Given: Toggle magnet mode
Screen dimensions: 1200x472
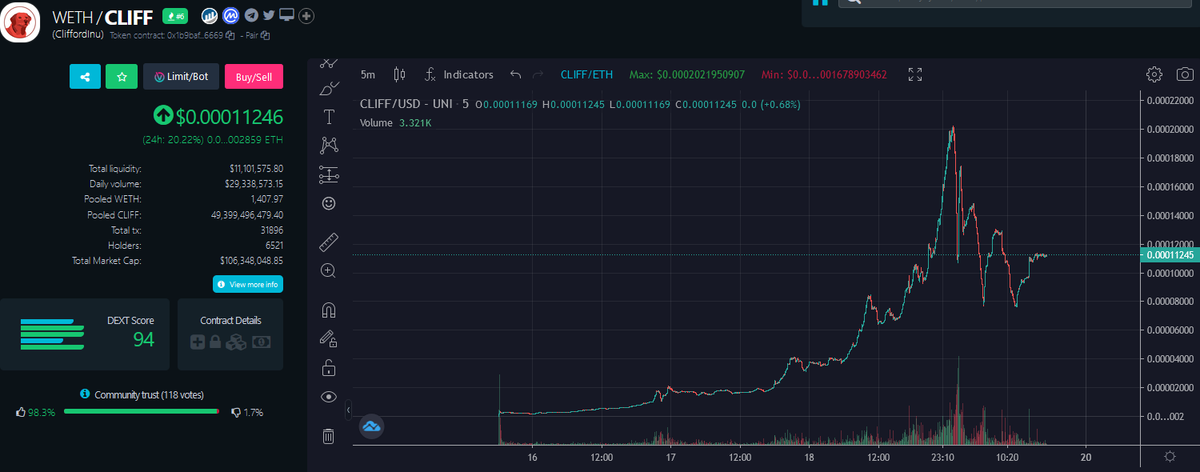Looking at the screenshot, I should click(x=328, y=309).
